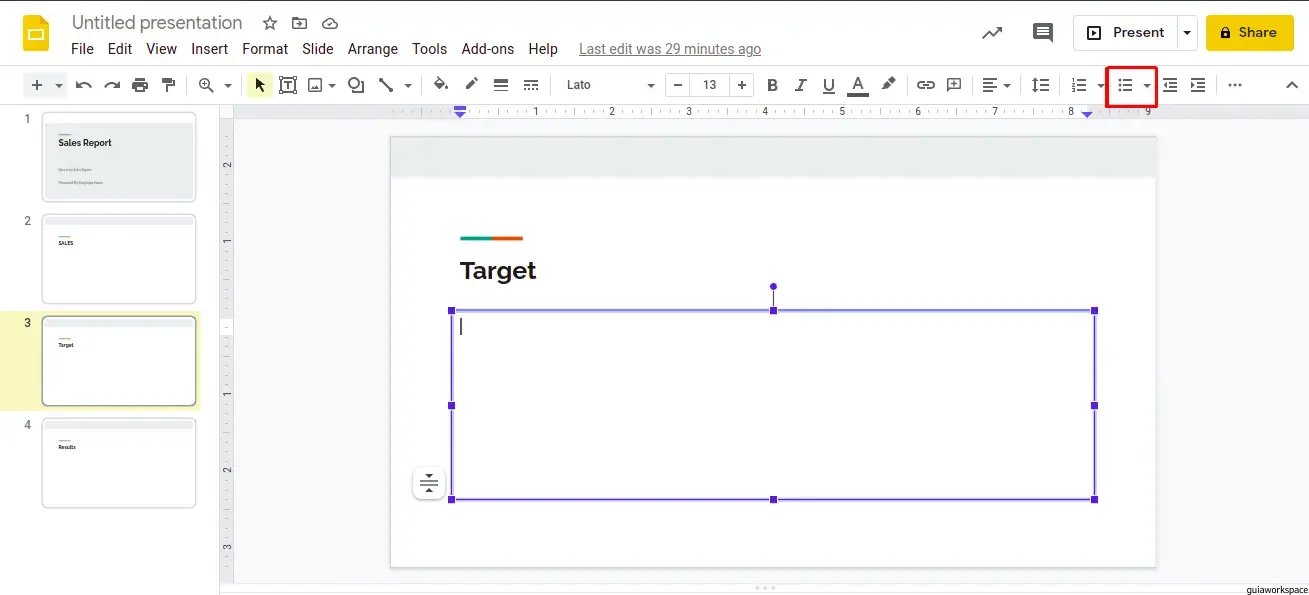Open the Present options dropdown arrow
This screenshot has width=1309, height=595.
pyautogui.click(x=1187, y=33)
